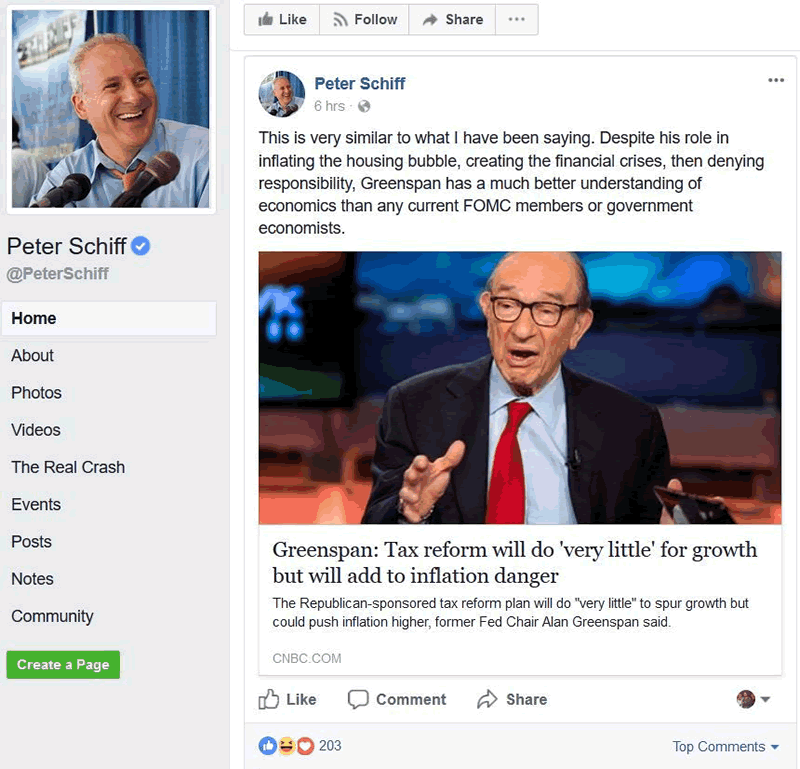Click the globe privacy icon next to 6 hrs
This screenshot has height=769, width=800.
point(364,106)
